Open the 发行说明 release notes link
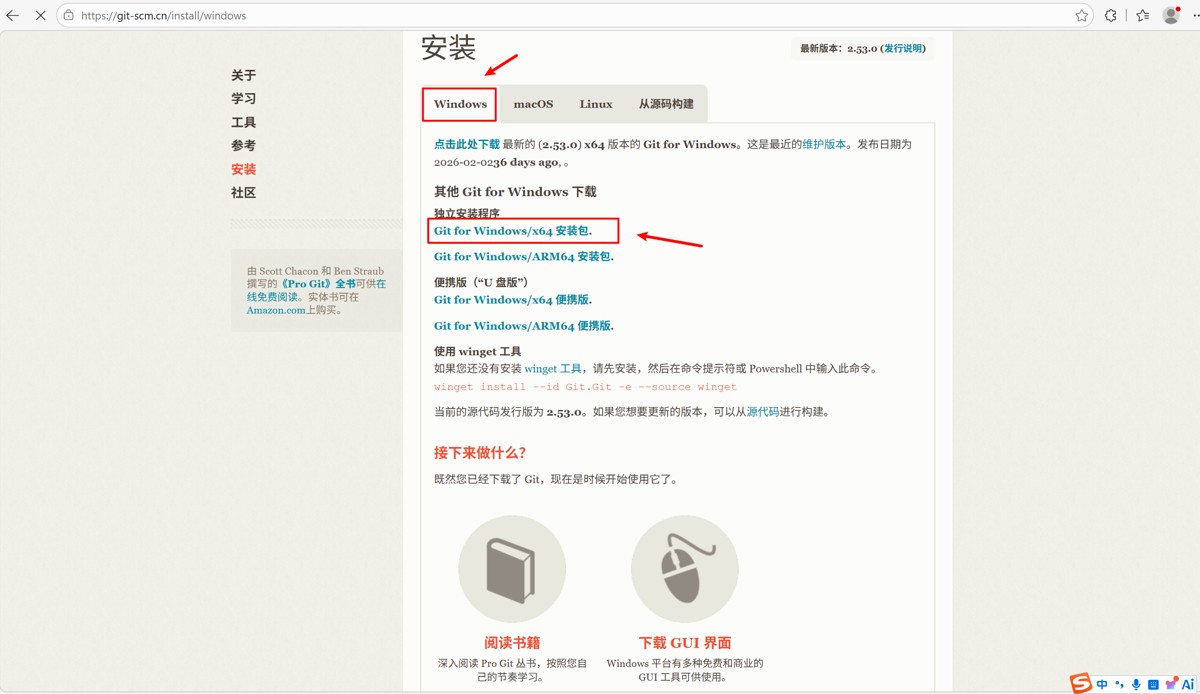 pos(903,48)
